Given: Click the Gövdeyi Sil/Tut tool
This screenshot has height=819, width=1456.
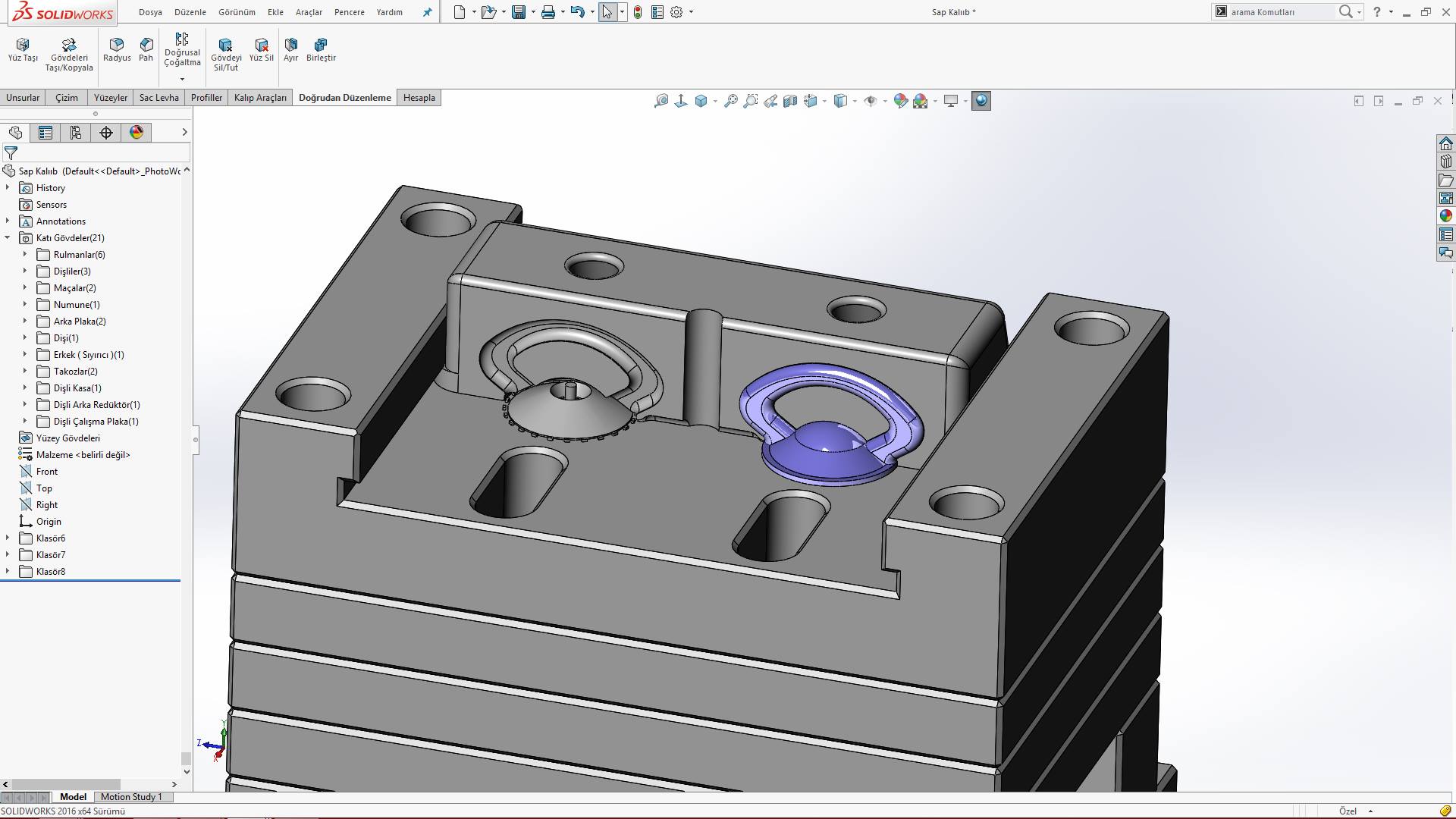Looking at the screenshot, I should pyautogui.click(x=226, y=55).
